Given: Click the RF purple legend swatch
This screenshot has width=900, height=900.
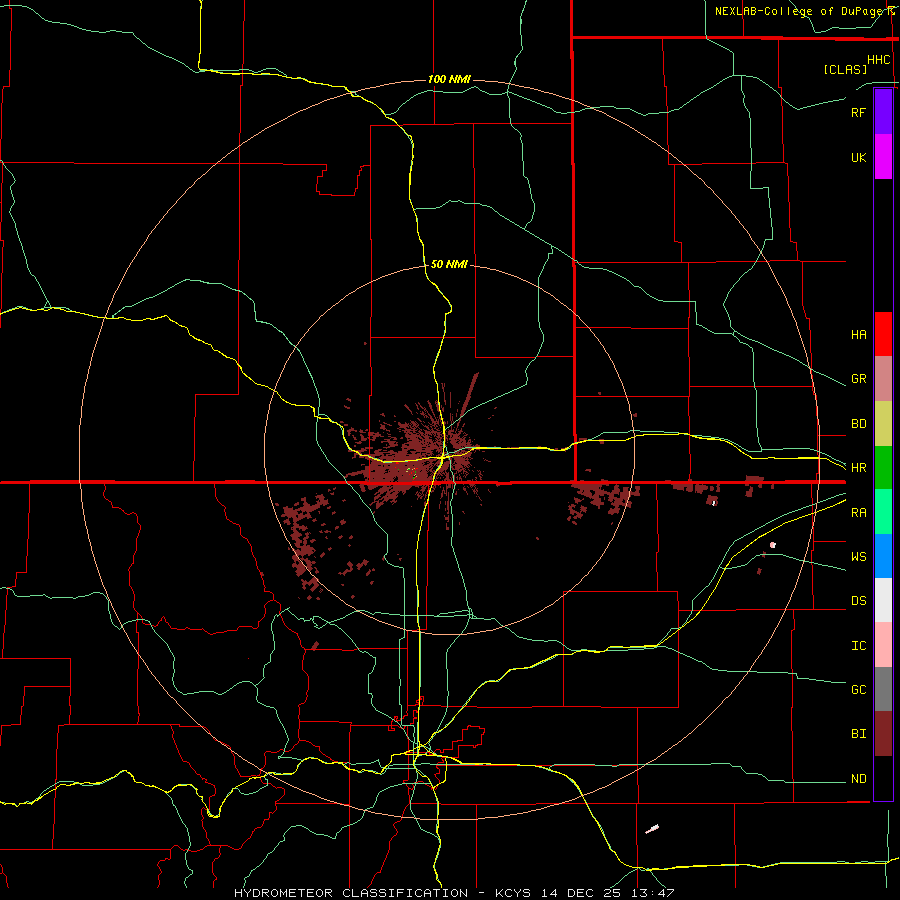Looking at the screenshot, I should [883, 112].
